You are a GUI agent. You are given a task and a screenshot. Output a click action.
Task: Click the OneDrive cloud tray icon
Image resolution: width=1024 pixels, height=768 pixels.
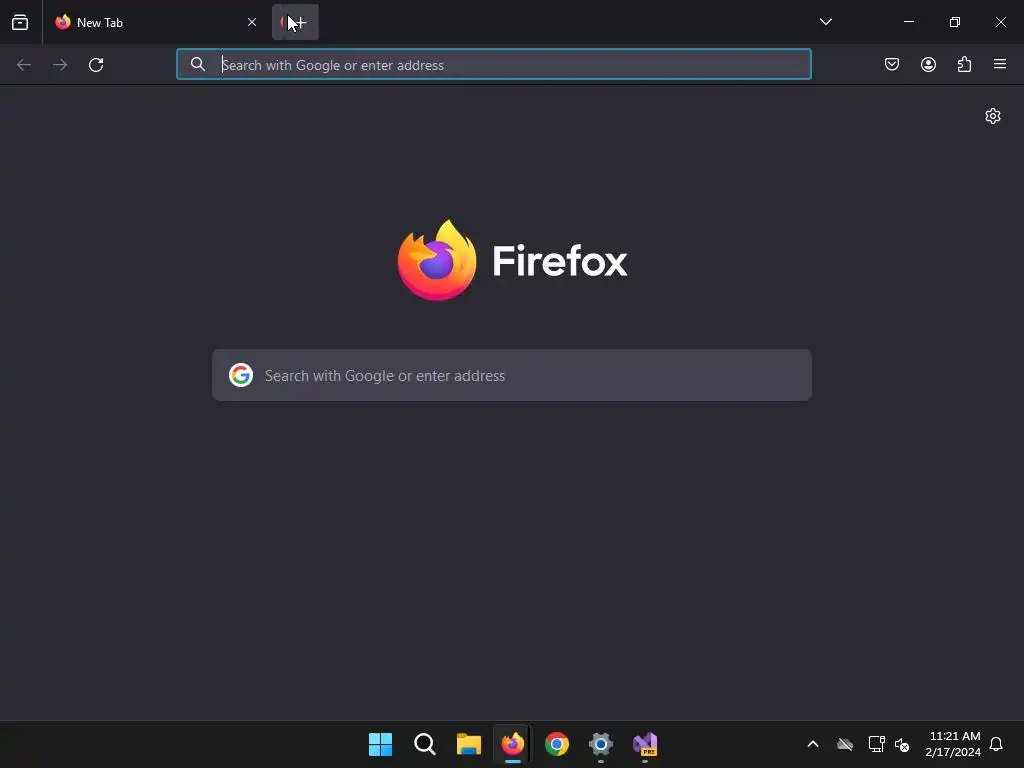pos(845,744)
